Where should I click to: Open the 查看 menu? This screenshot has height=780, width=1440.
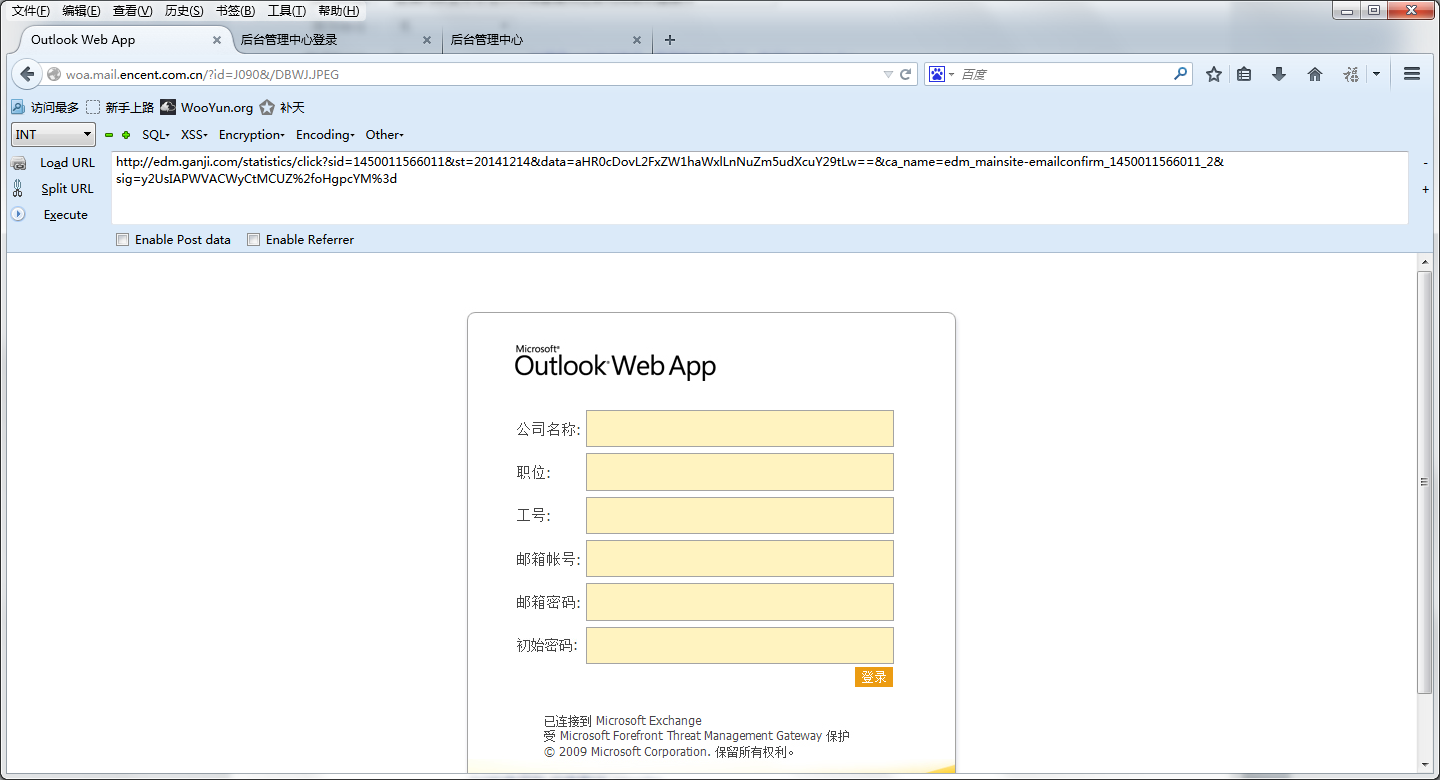133,11
